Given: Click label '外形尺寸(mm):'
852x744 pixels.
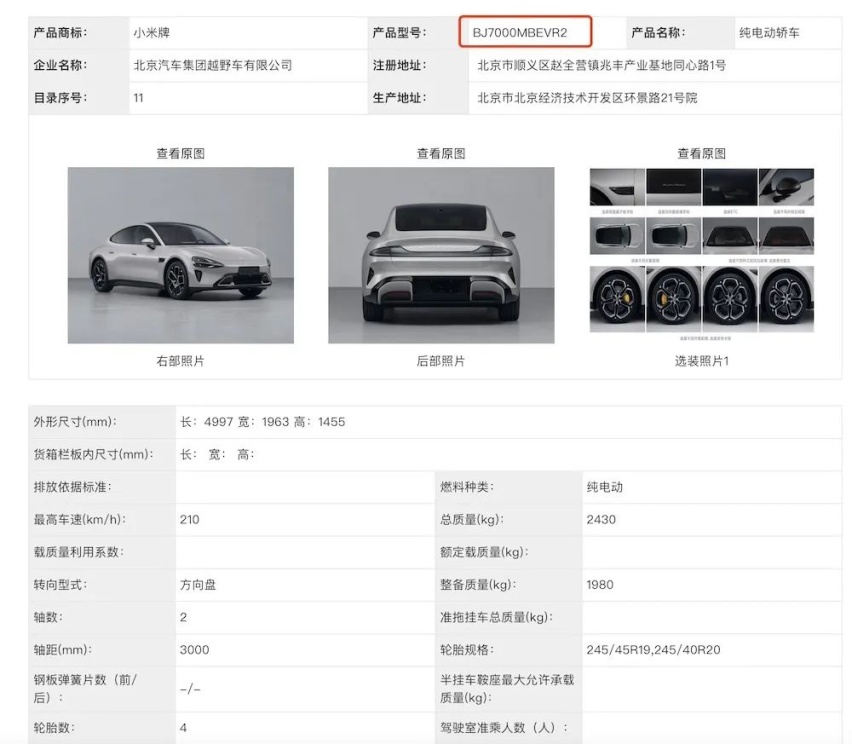Looking at the screenshot, I should (75, 422).
